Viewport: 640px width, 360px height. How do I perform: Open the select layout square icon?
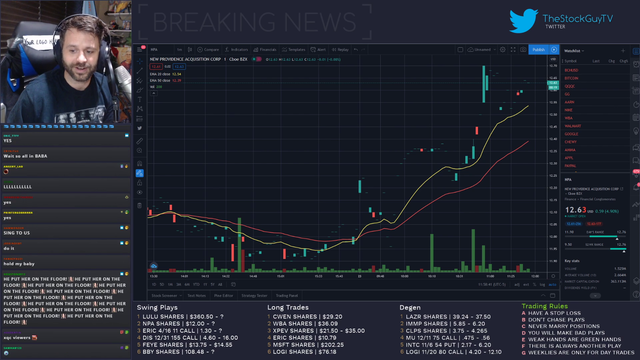(460, 49)
